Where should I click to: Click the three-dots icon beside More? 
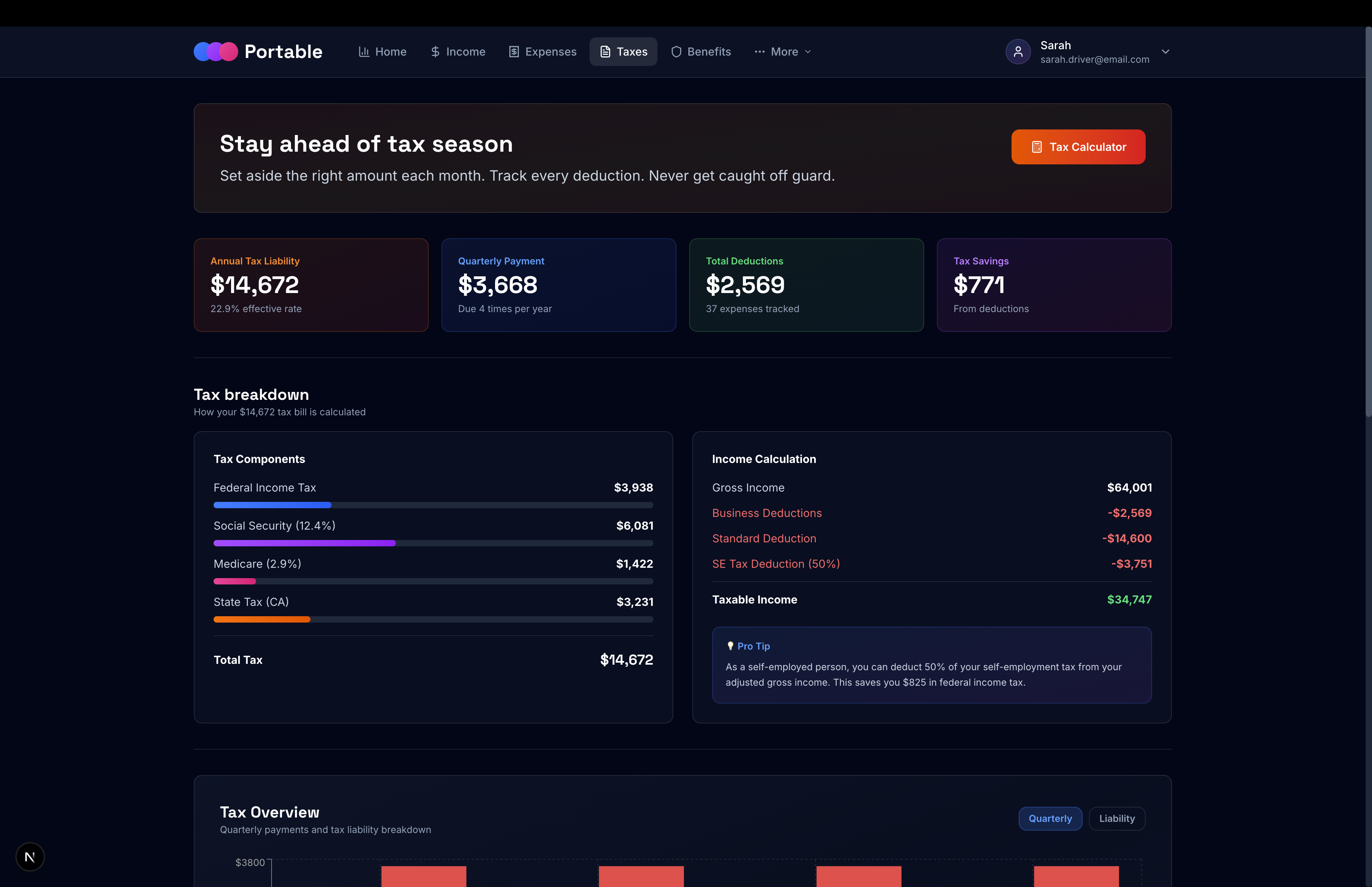[759, 52]
